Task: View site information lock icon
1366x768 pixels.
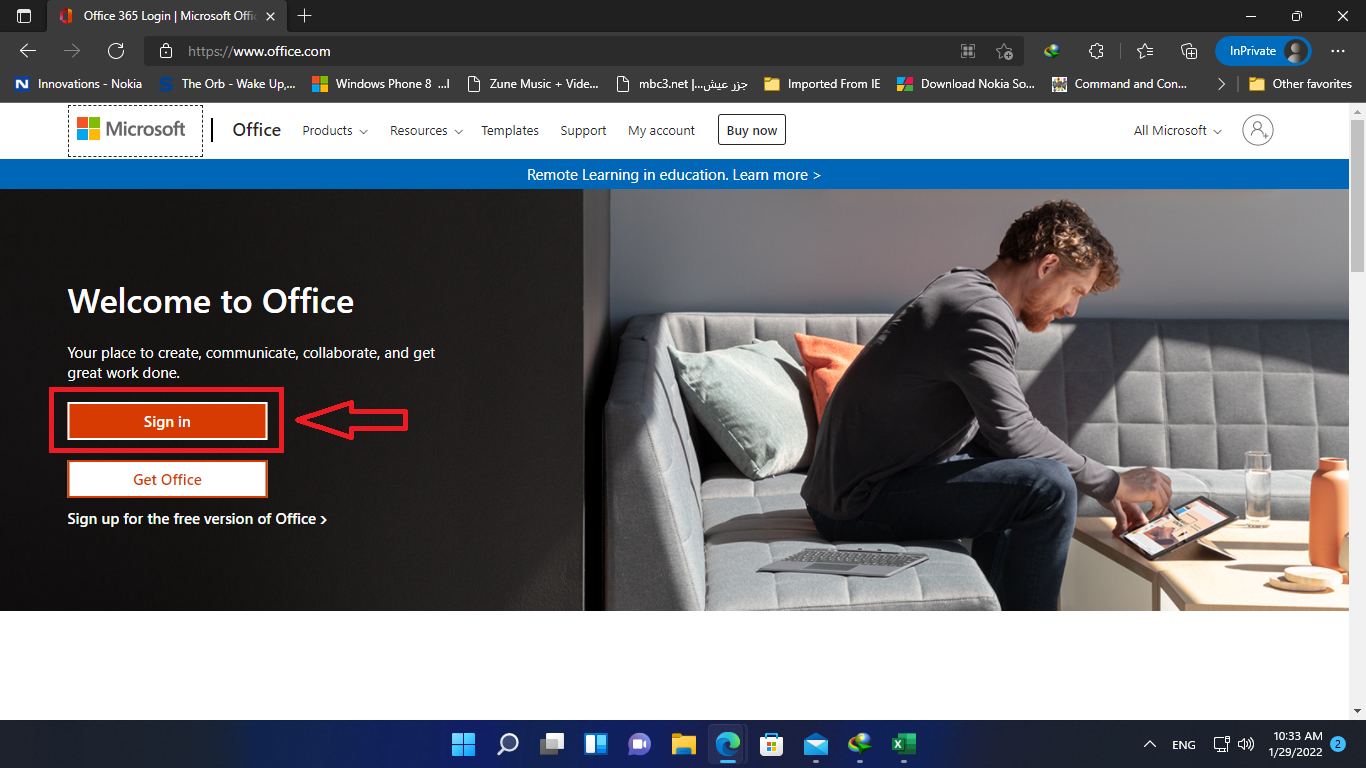Action: (x=167, y=51)
